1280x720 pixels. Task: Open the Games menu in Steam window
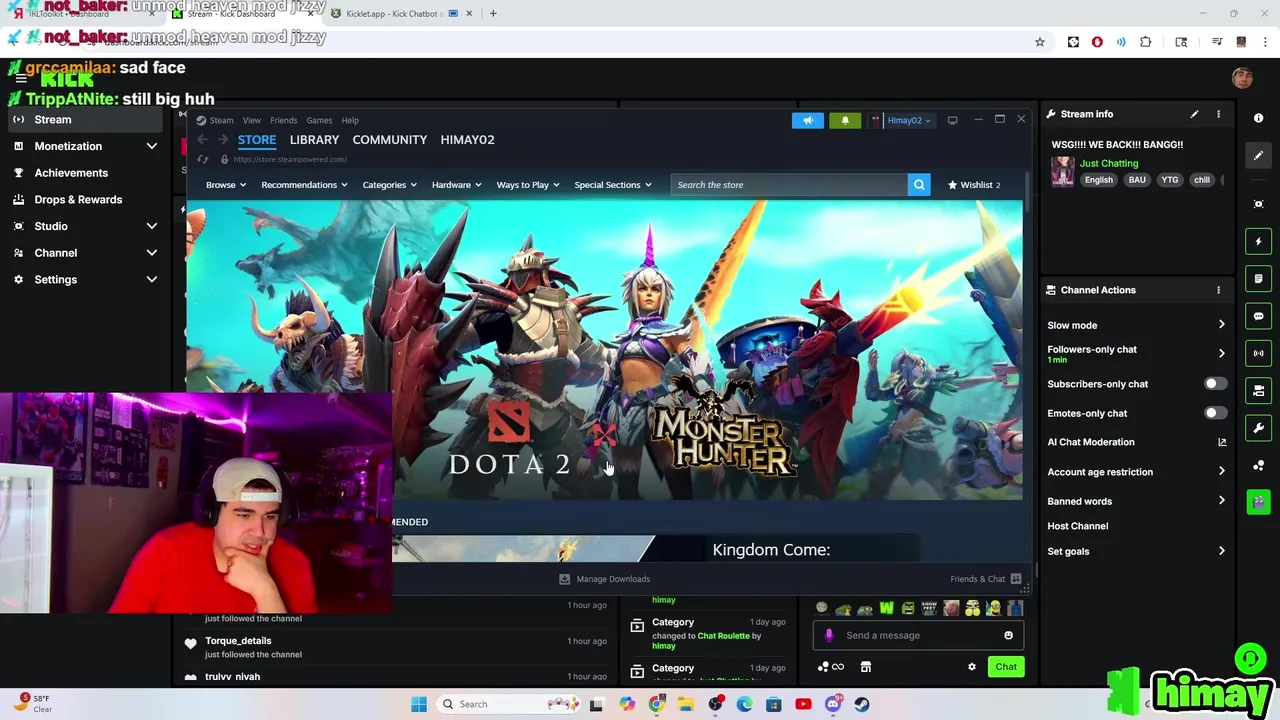pos(319,120)
